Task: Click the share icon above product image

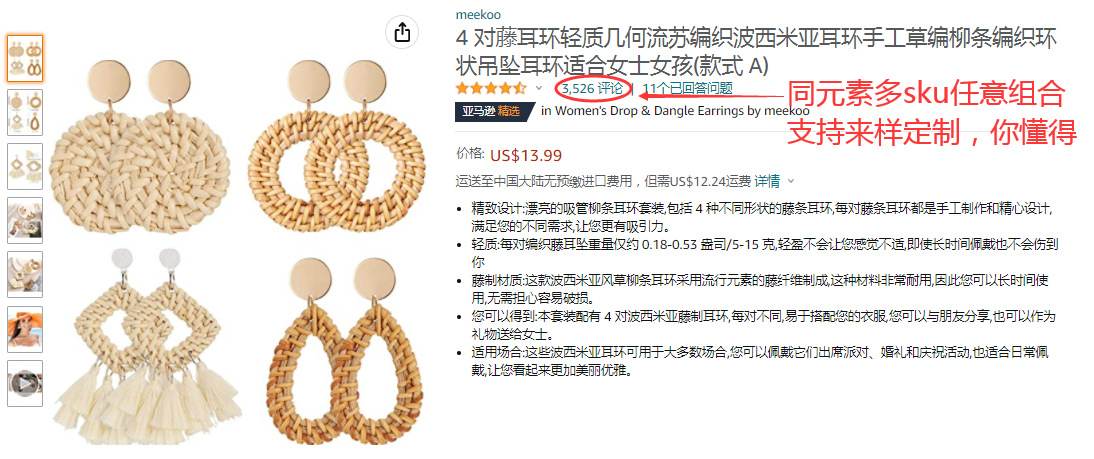Action: click(403, 32)
